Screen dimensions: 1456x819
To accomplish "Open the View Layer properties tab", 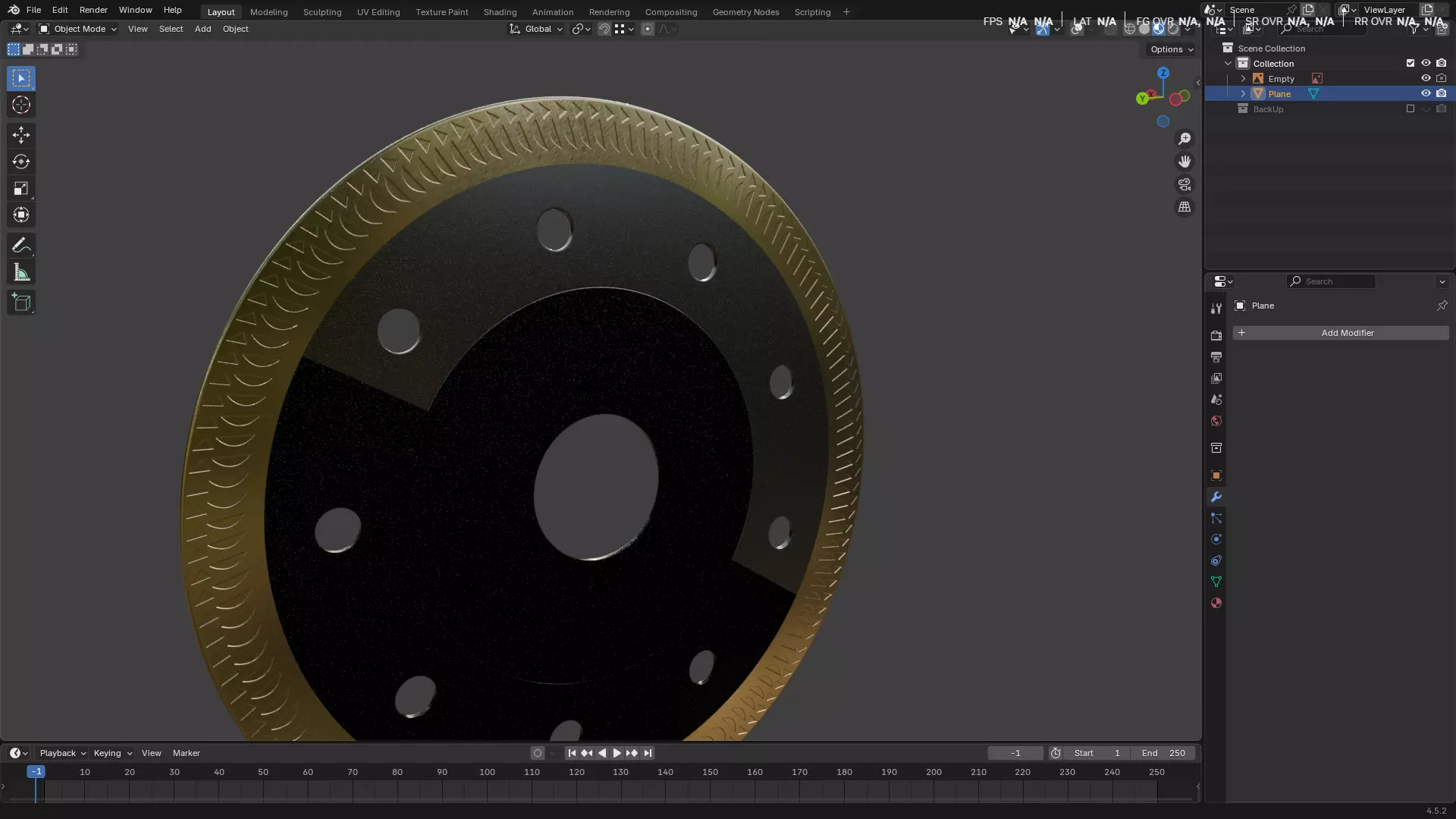I will [1216, 378].
